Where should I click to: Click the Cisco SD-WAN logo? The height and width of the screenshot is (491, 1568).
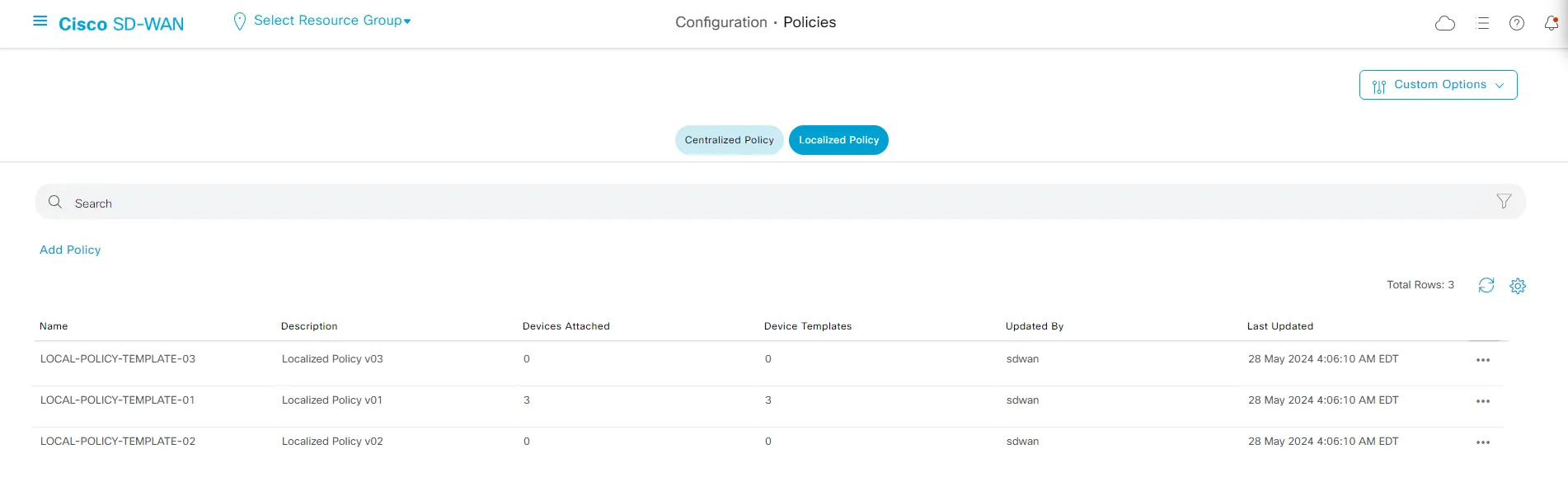[x=121, y=24]
